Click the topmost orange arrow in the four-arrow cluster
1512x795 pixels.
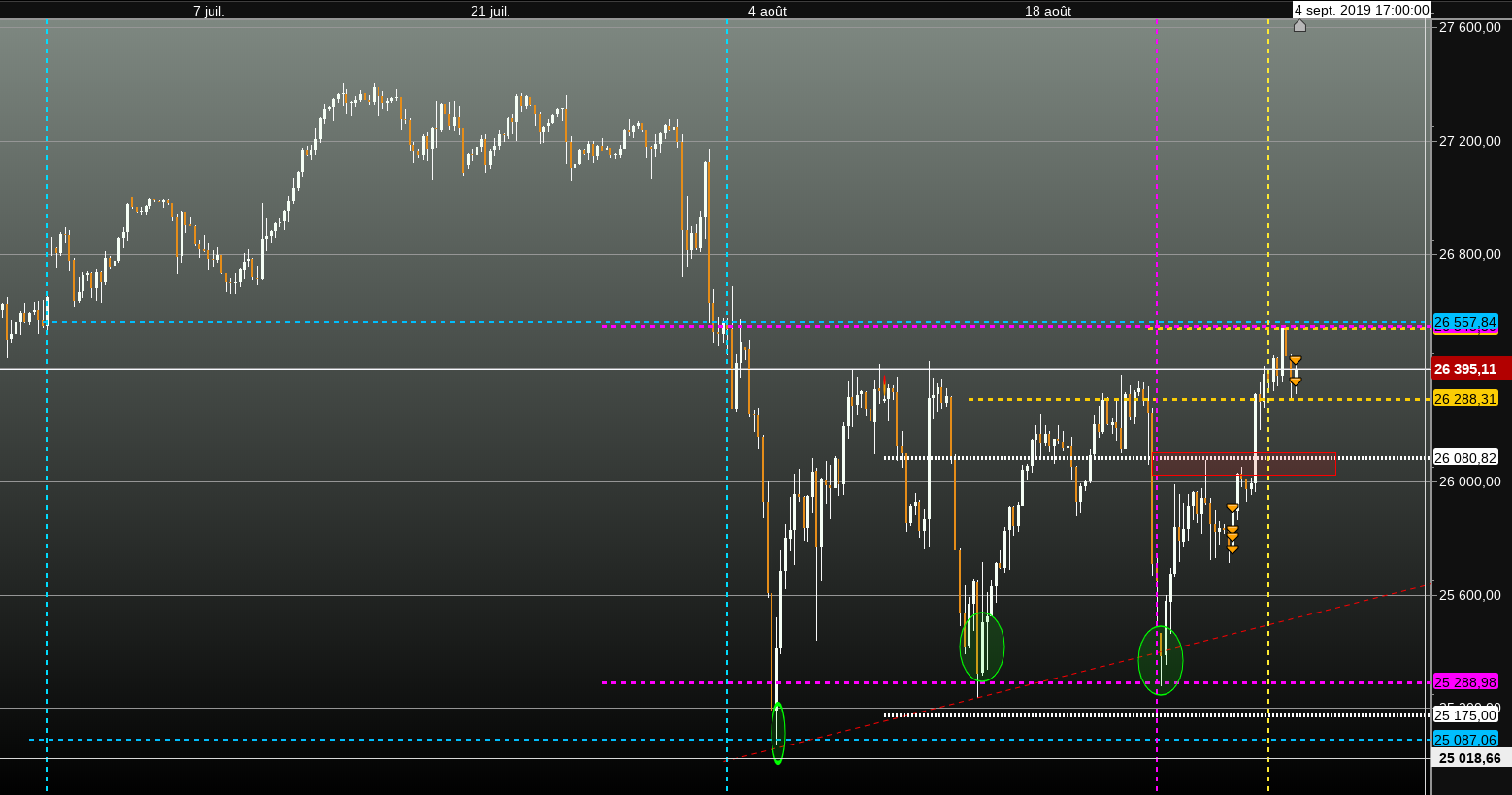pos(1233,508)
